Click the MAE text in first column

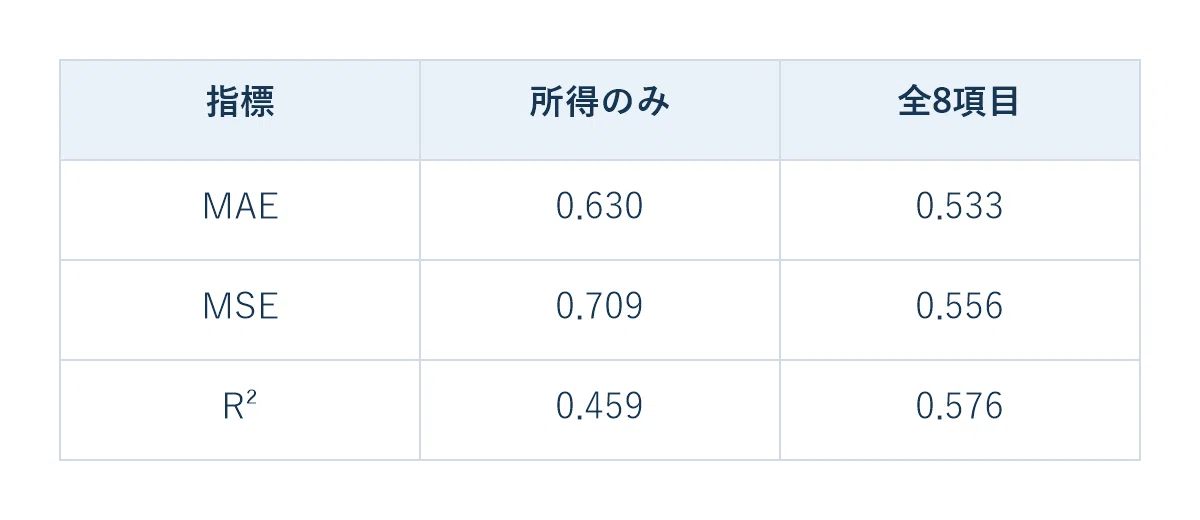pos(240,207)
